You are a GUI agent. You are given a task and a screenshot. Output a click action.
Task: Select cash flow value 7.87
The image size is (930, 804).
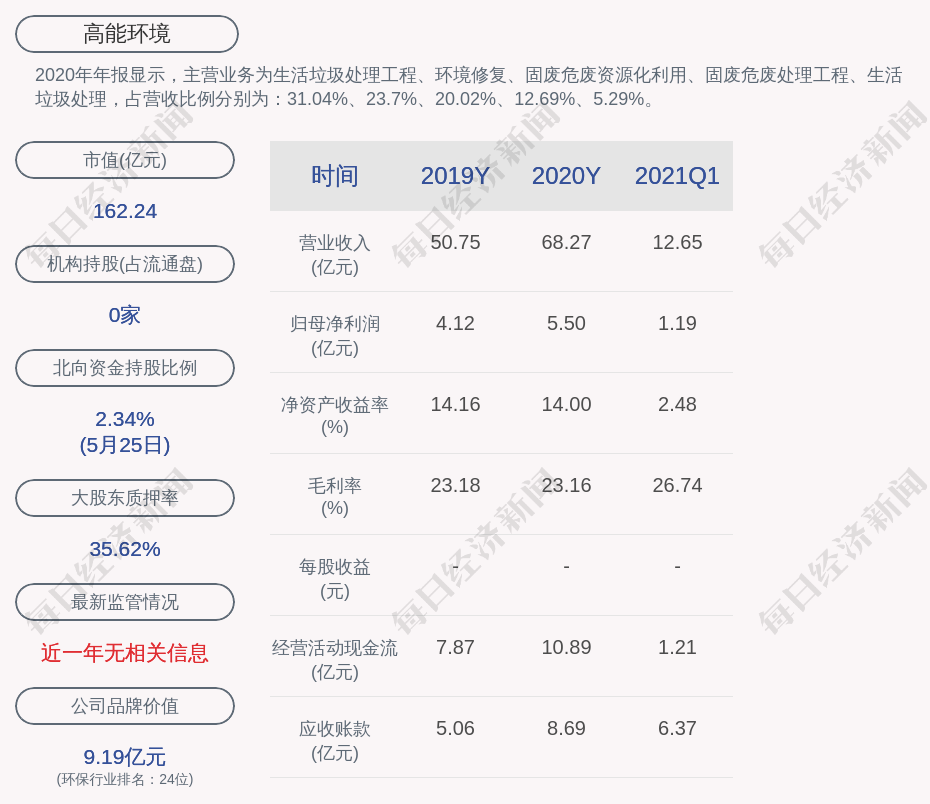click(455, 647)
